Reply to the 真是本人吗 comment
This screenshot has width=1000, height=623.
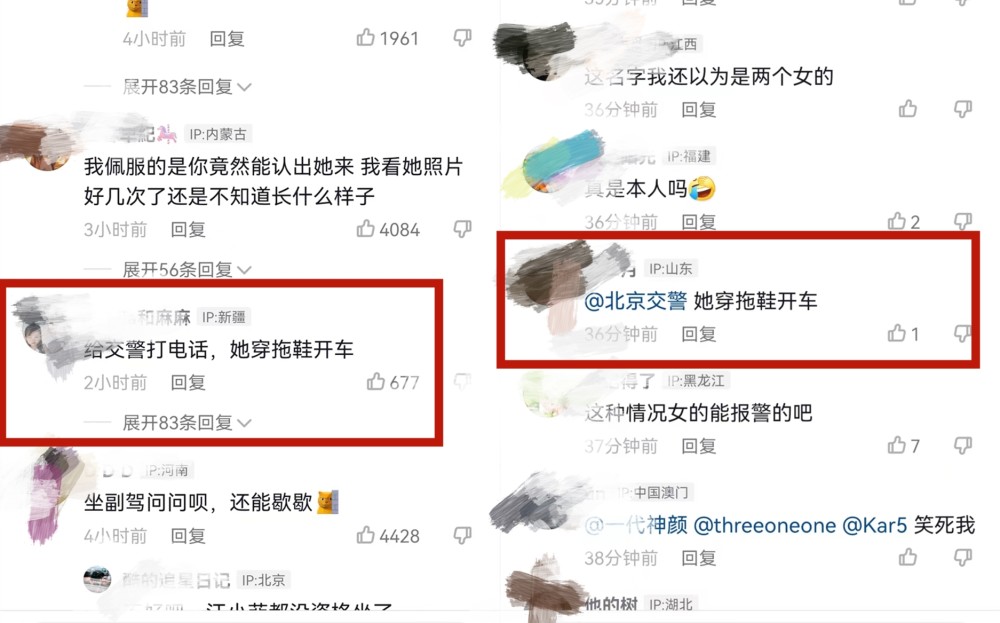click(x=698, y=222)
